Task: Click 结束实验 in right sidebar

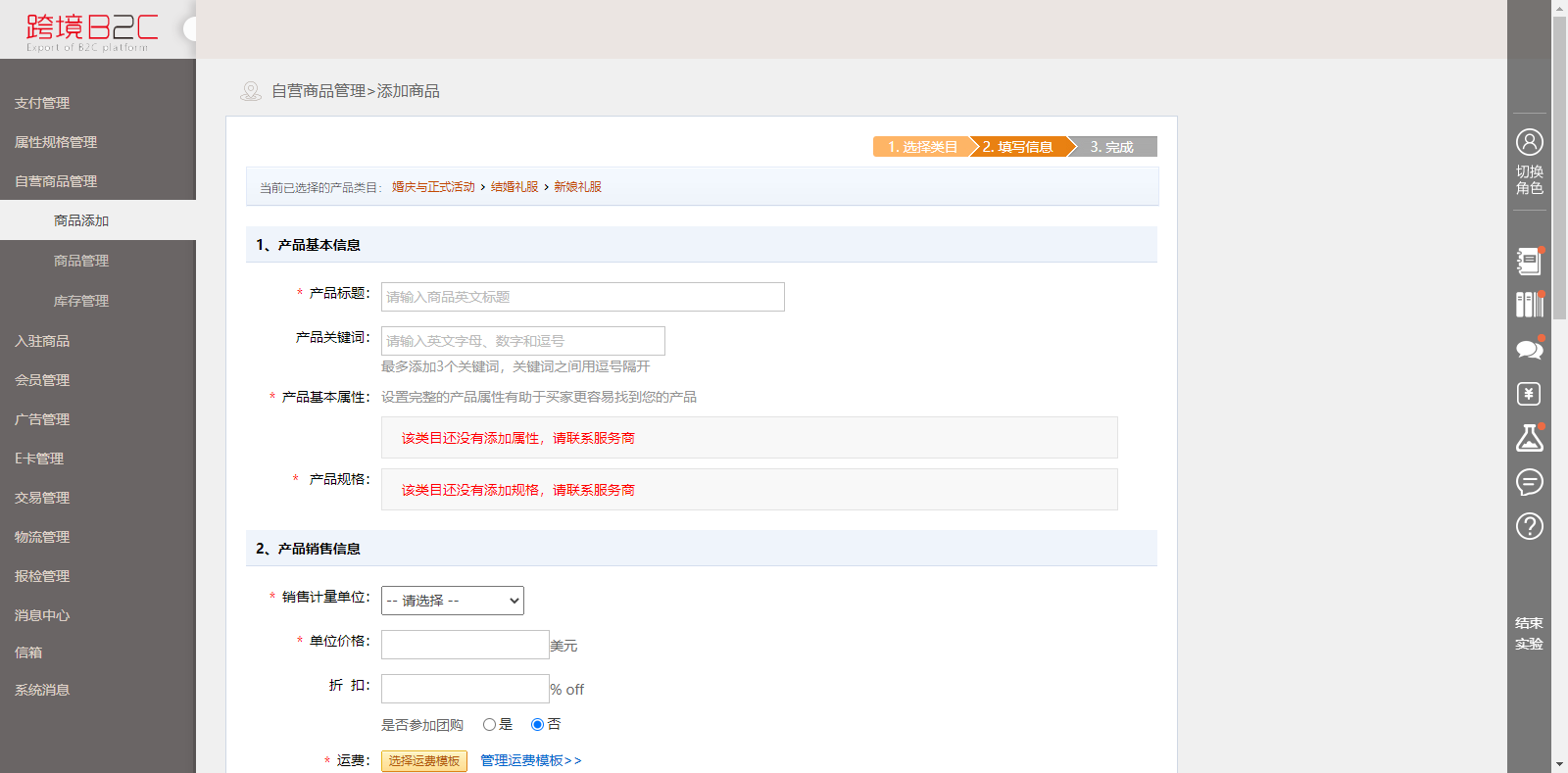Action: click(x=1529, y=634)
